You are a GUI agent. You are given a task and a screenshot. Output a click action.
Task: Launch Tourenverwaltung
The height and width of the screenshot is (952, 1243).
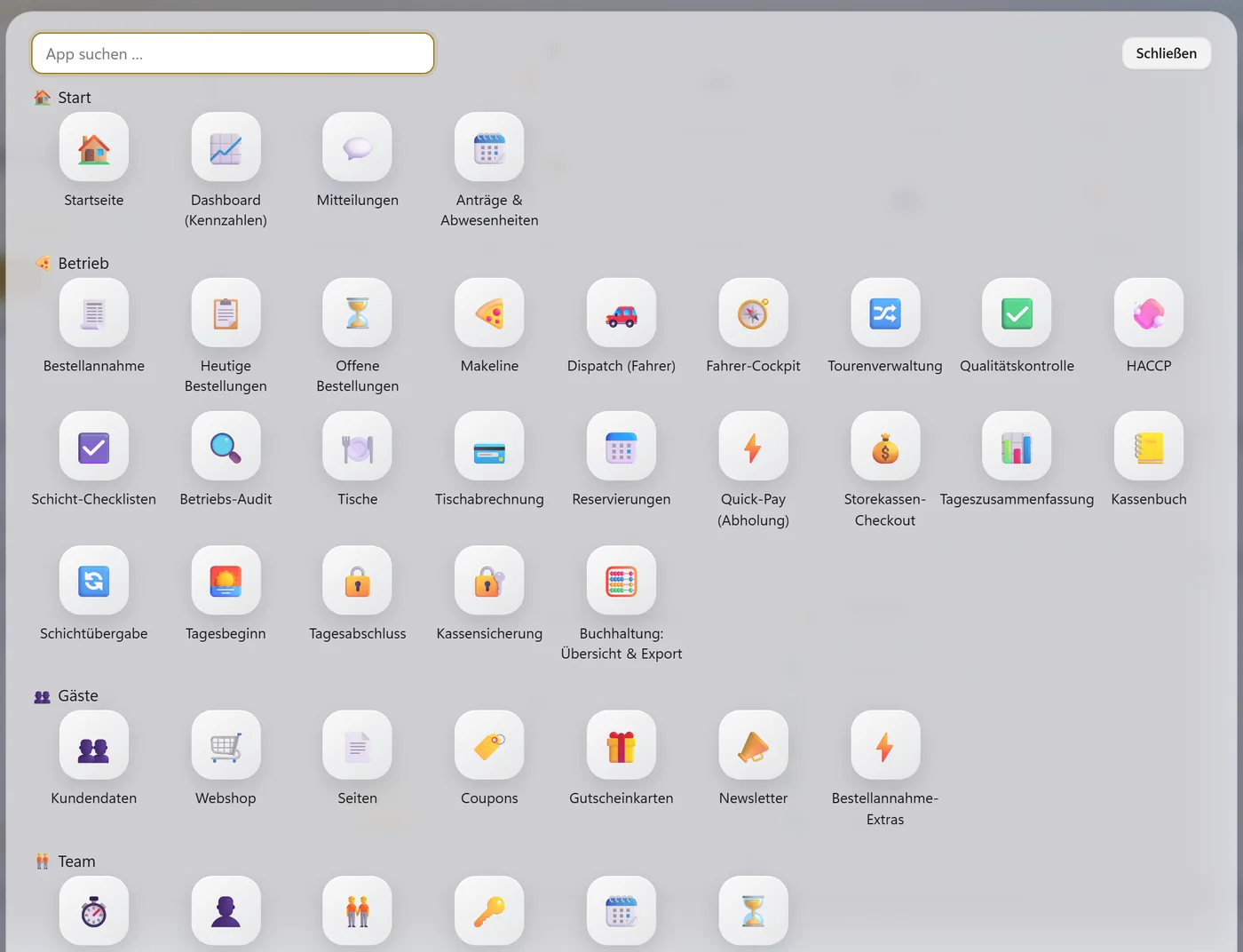click(x=885, y=313)
